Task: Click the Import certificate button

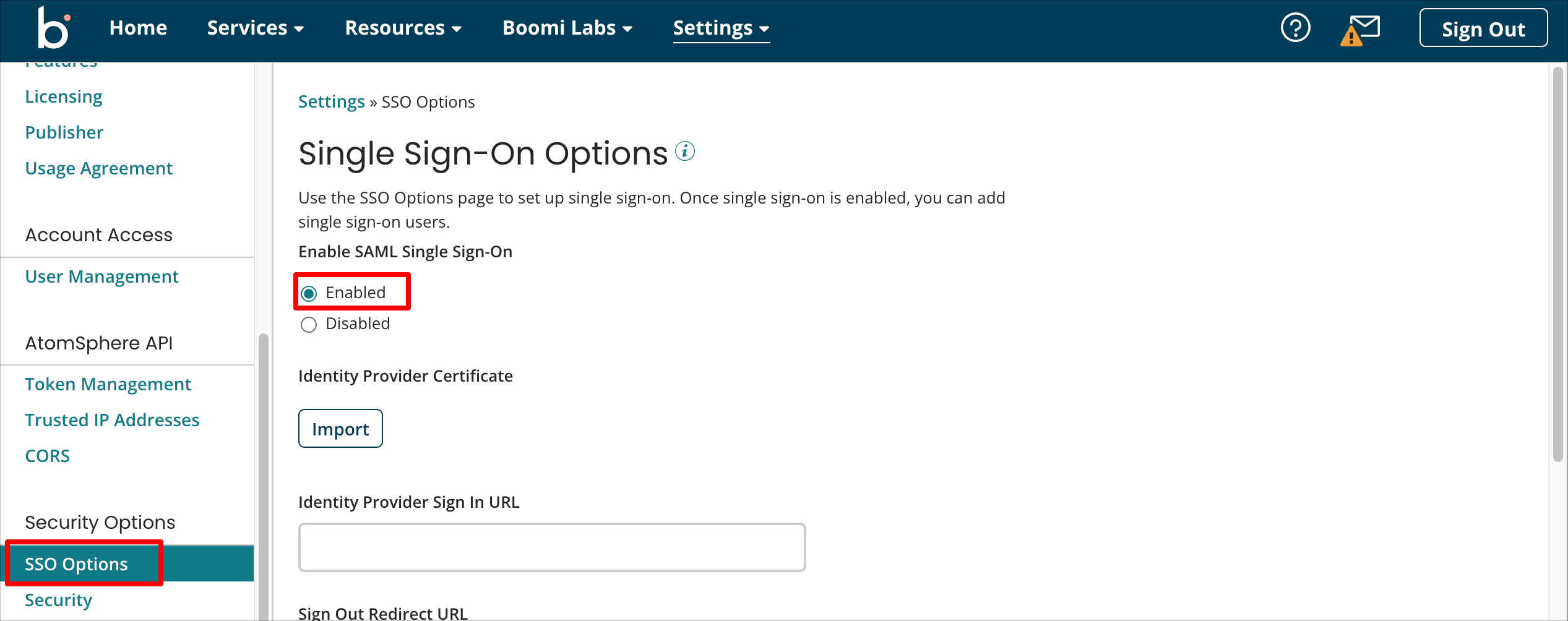Action: pyautogui.click(x=340, y=429)
